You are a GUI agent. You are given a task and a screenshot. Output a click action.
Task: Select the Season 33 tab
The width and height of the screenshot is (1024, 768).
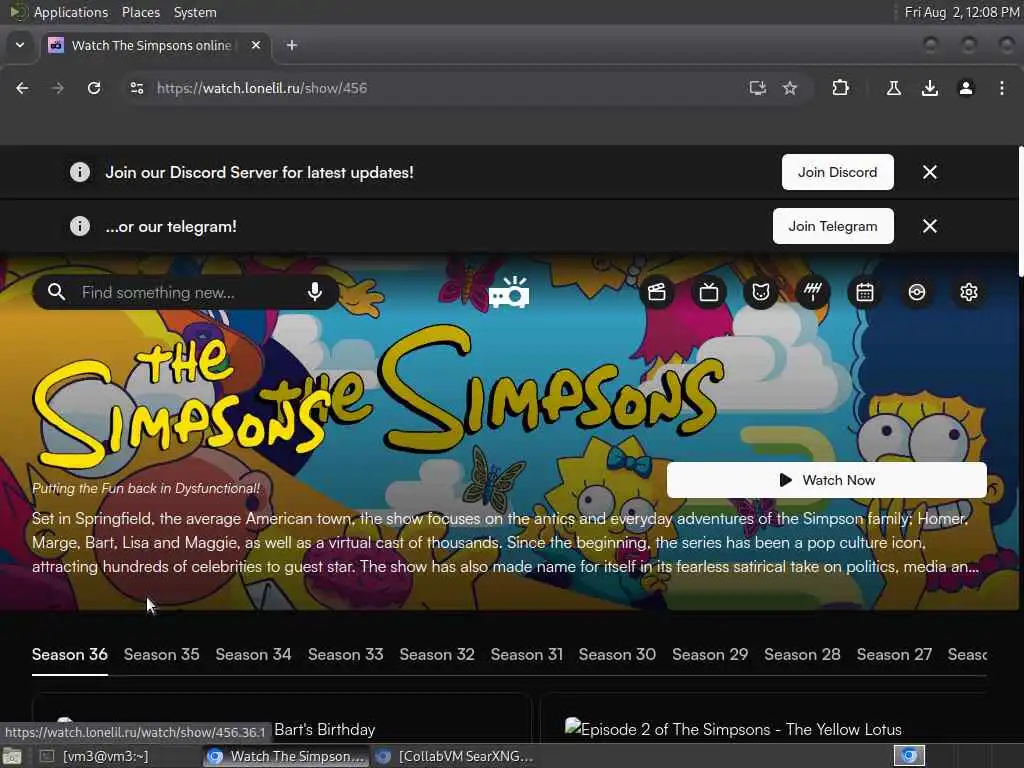(x=345, y=654)
